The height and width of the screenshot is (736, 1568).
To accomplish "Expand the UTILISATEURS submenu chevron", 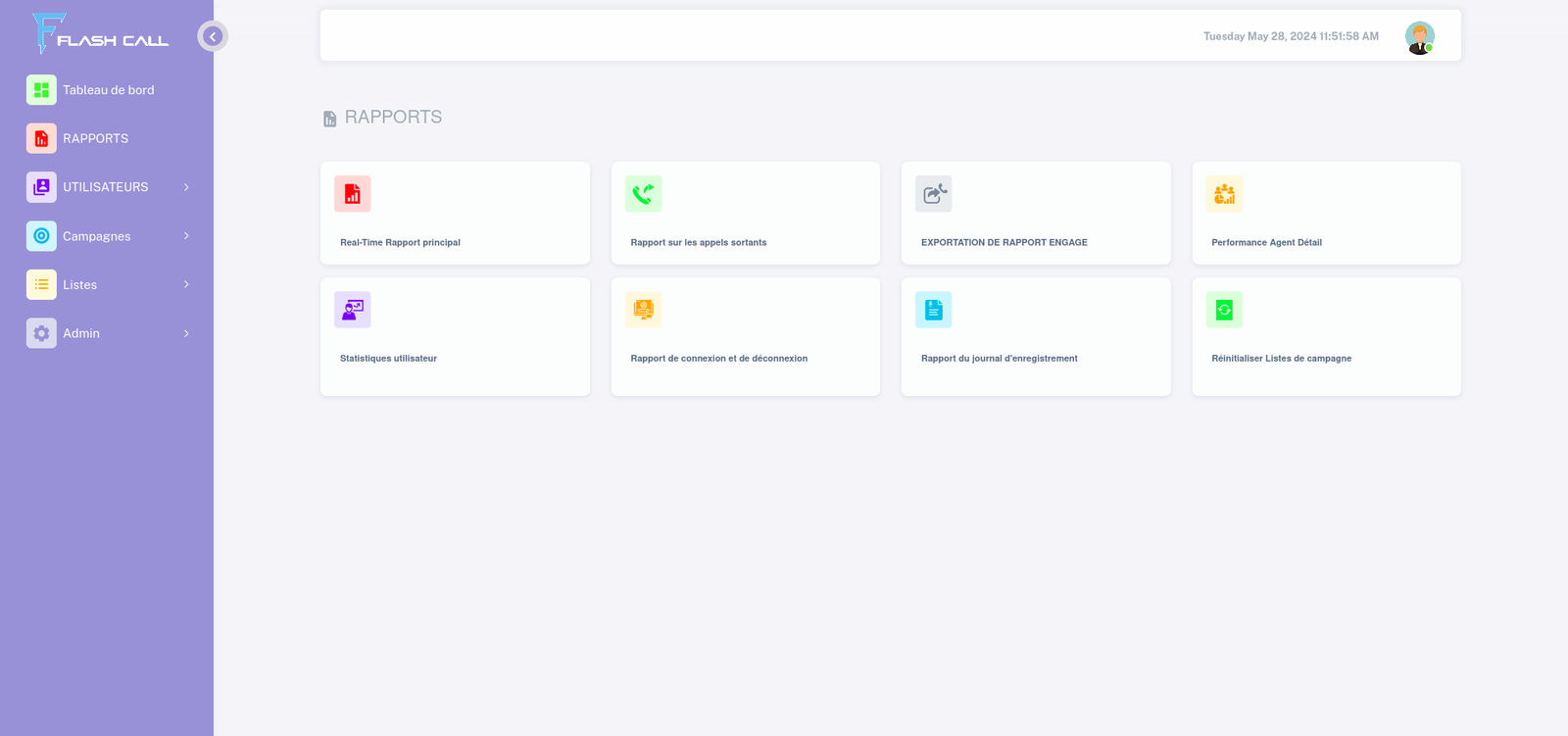I will [186, 187].
